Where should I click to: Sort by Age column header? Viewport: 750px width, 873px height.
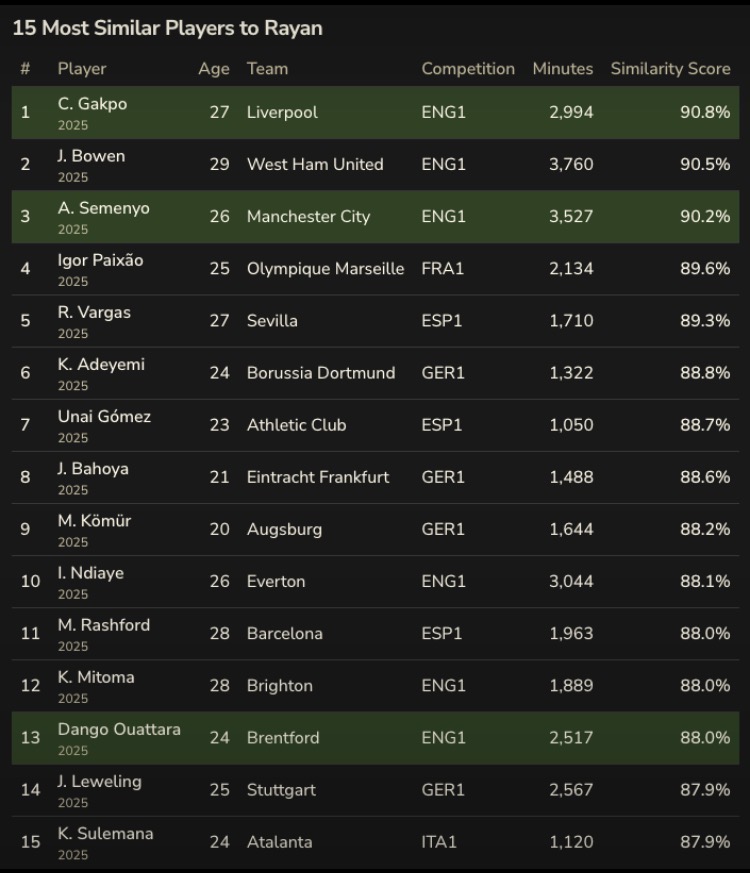pyautogui.click(x=214, y=69)
